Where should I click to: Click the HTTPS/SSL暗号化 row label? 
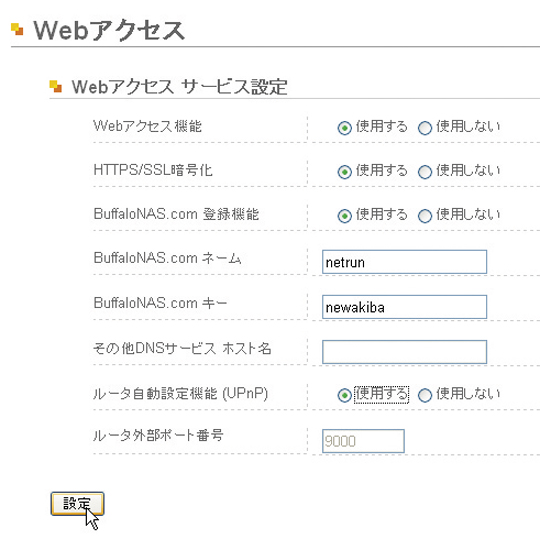[x=153, y=170]
